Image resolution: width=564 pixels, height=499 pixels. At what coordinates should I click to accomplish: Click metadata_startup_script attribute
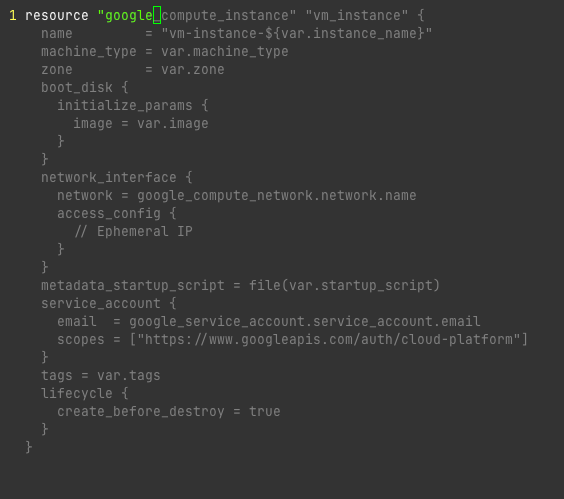[132, 285]
